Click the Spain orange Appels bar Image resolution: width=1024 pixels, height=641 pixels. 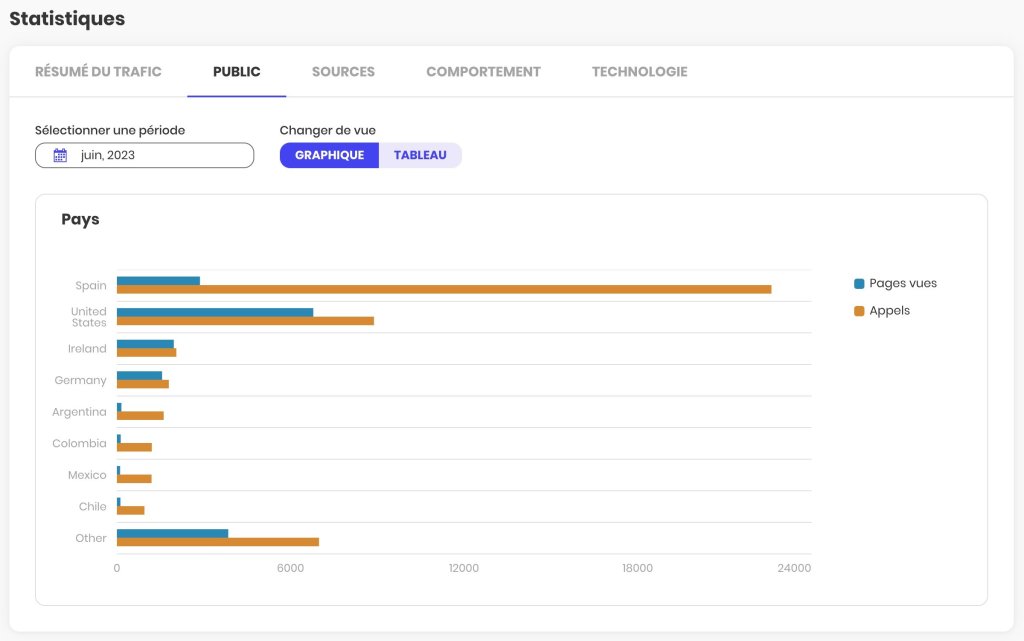444,289
